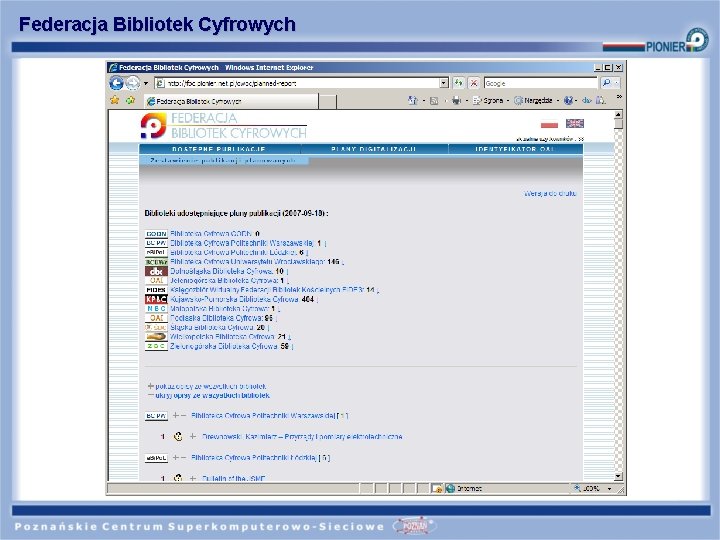Open Śląska Biblioteka Cyfrowa link
This screenshot has width=720, height=540.
212,327
